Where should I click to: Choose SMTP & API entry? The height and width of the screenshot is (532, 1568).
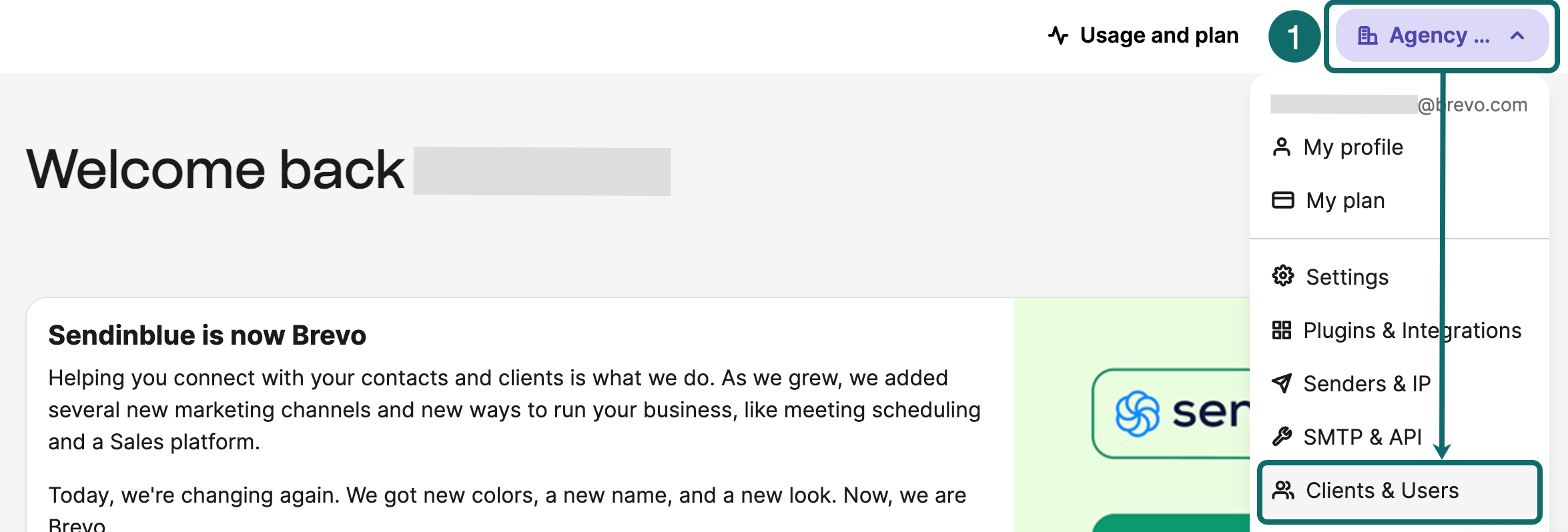[1347, 437]
